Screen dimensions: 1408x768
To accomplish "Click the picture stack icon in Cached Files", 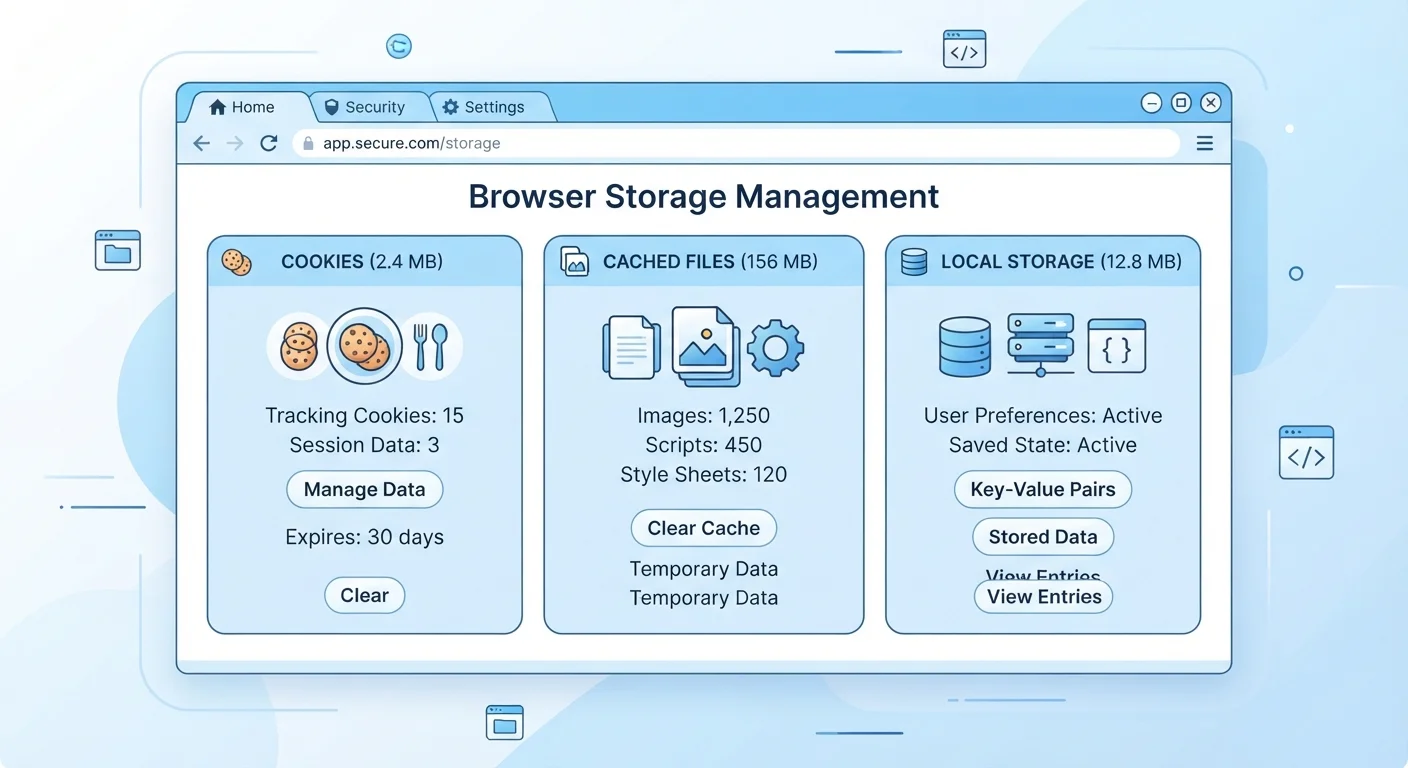I will [x=705, y=346].
